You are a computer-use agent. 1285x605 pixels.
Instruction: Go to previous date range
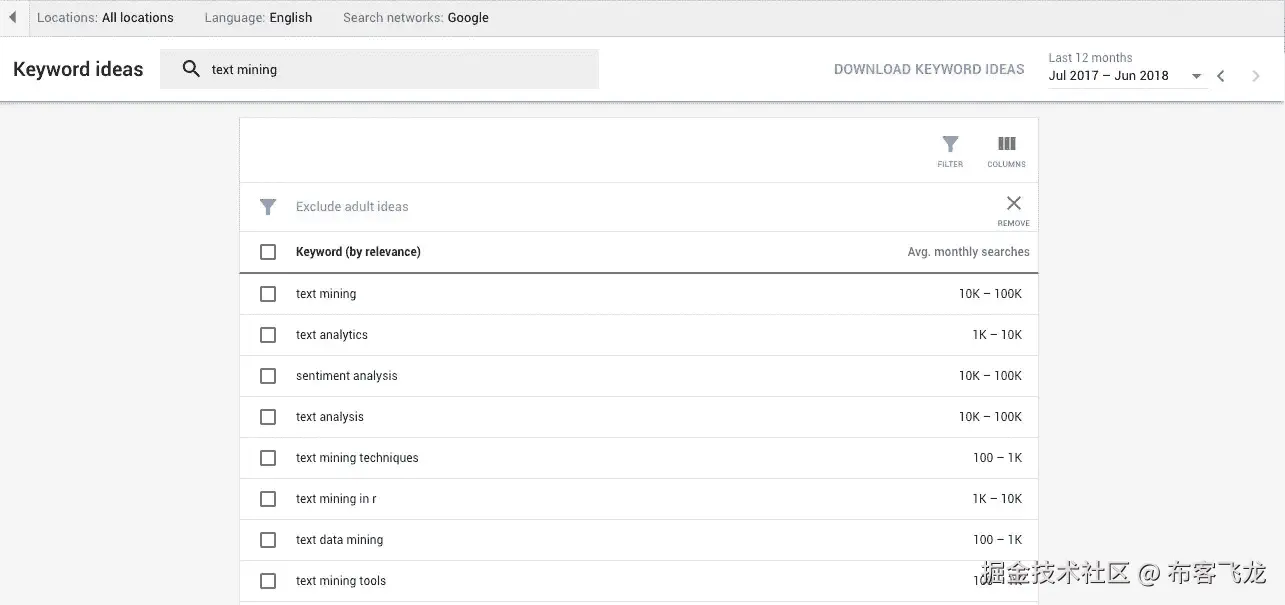coord(1221,76)
